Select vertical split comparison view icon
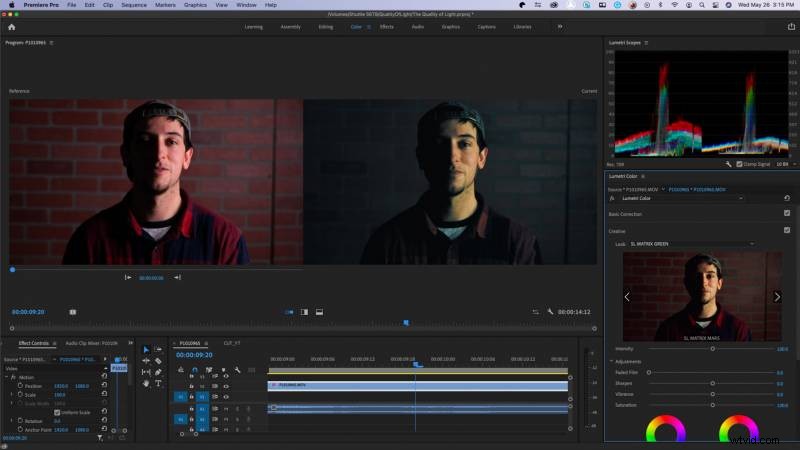This screenshot has width=800, height=450. (x=304, y=312)
